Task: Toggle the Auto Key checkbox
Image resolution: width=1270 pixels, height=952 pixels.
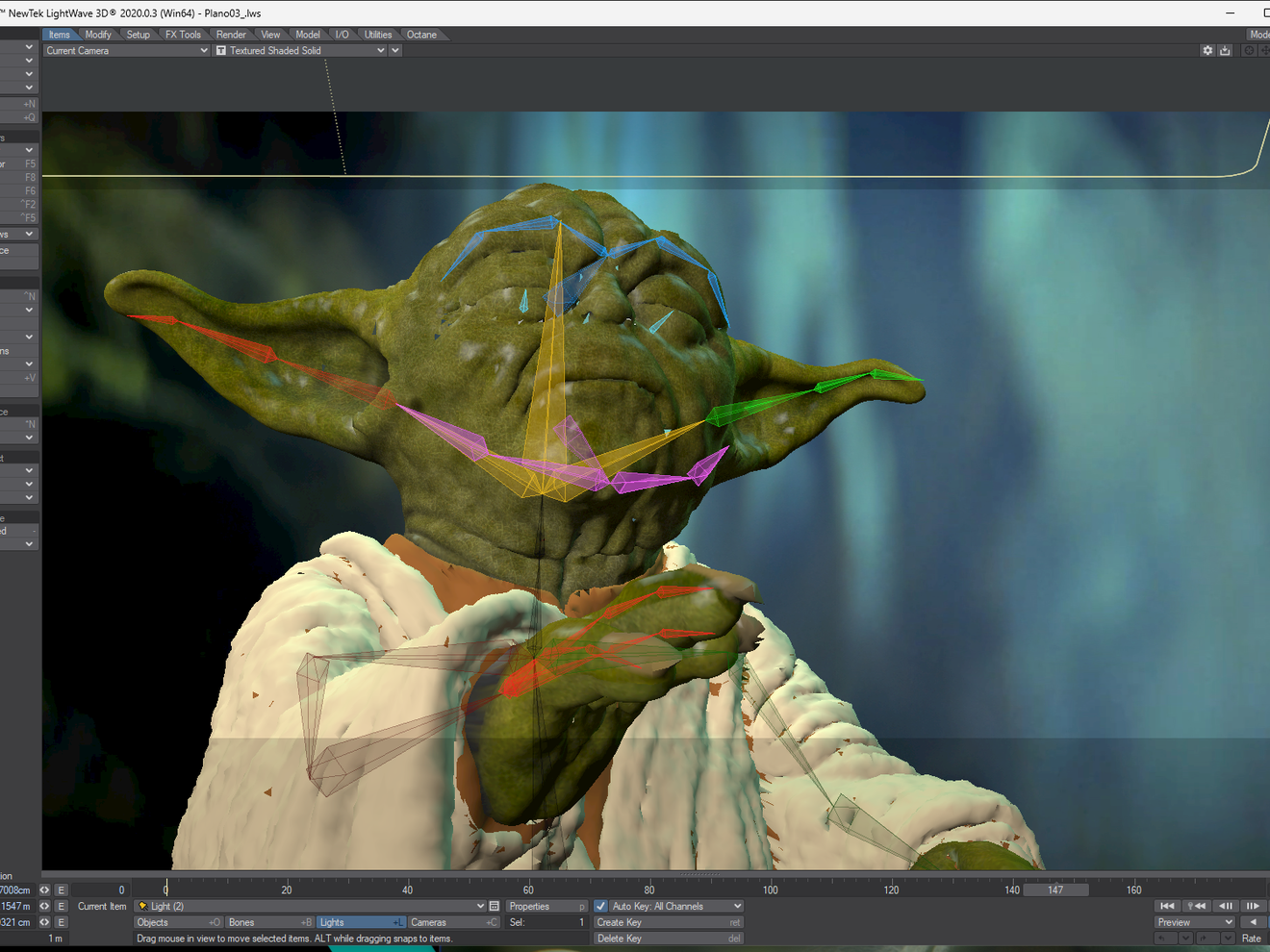Action: click(601, 906)
